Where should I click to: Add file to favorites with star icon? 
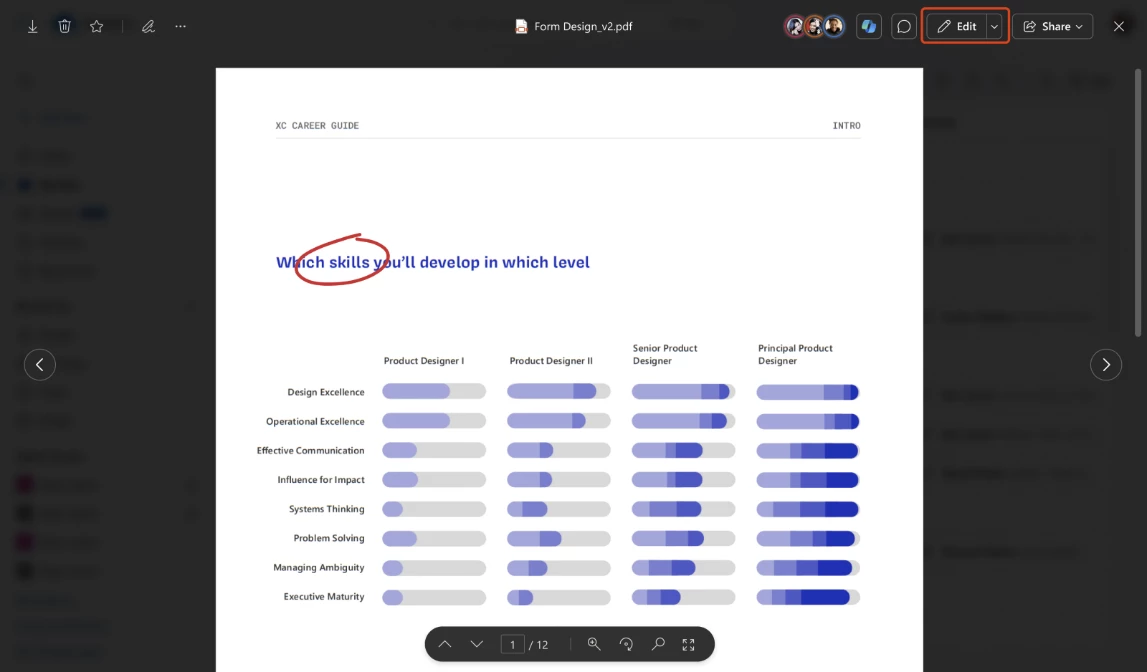[x=97, y=26]
